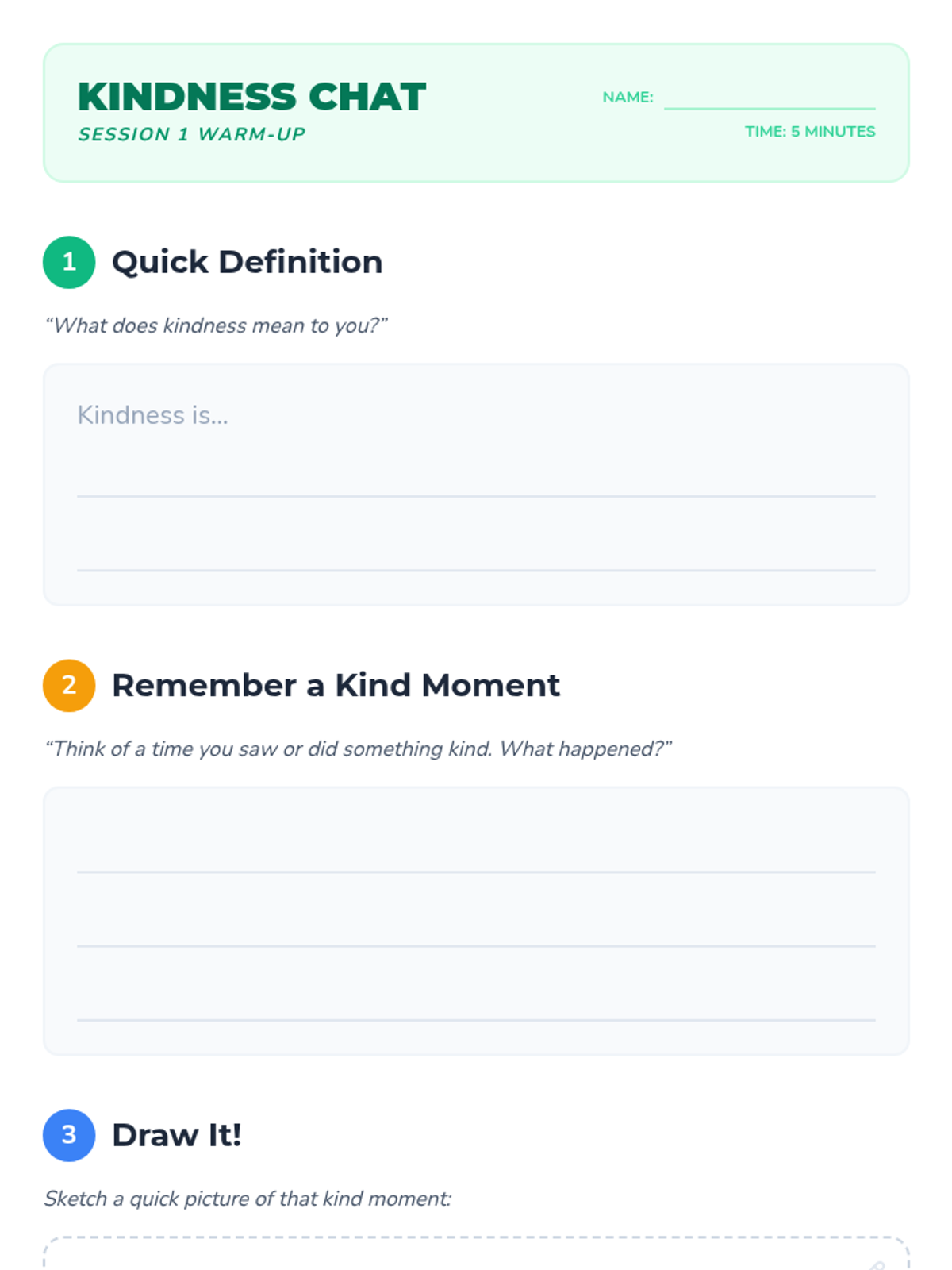The width and height of the screenshot is (952, 1270).
Task: Click the 'Session 1 Warm-Up' subtitle
Action: [x=191, y=134]
